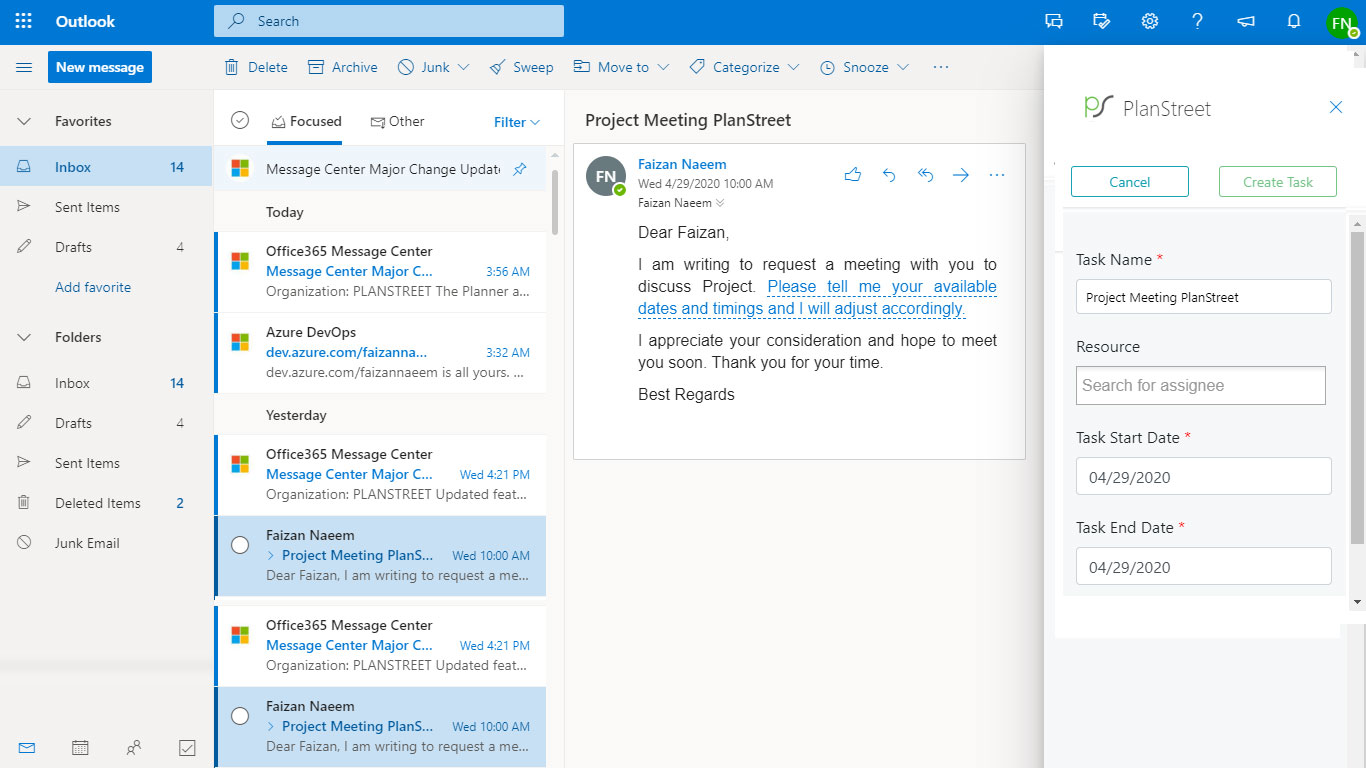1366x768 pixels.
Task: Focus the Outlook Search box
Action: [389, 21]
